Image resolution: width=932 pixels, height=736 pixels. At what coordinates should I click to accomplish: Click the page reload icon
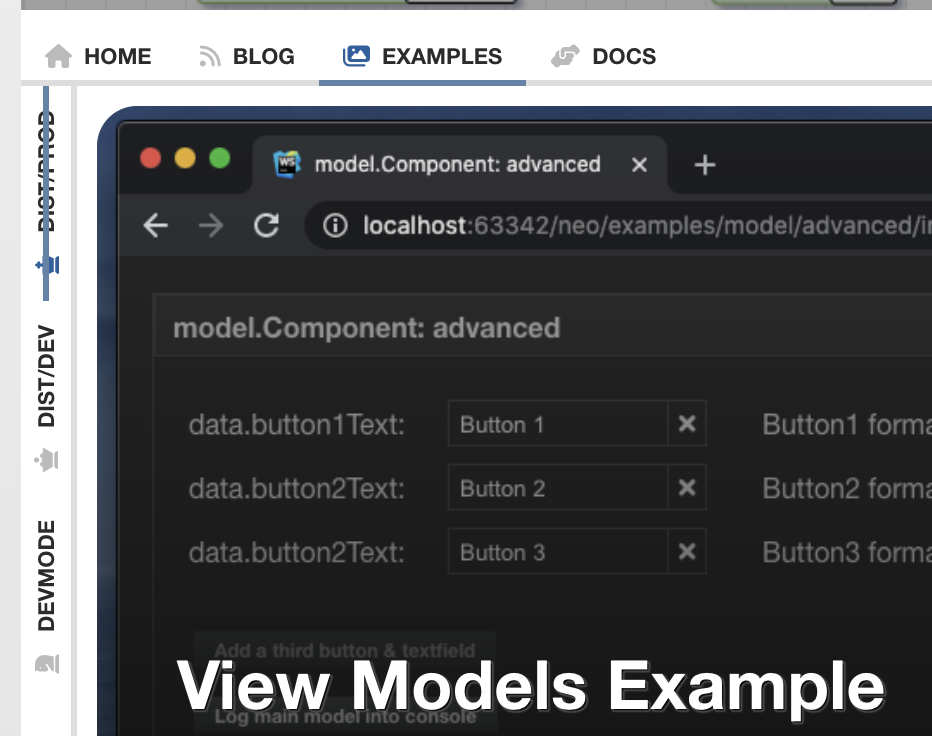coord(266,226)
